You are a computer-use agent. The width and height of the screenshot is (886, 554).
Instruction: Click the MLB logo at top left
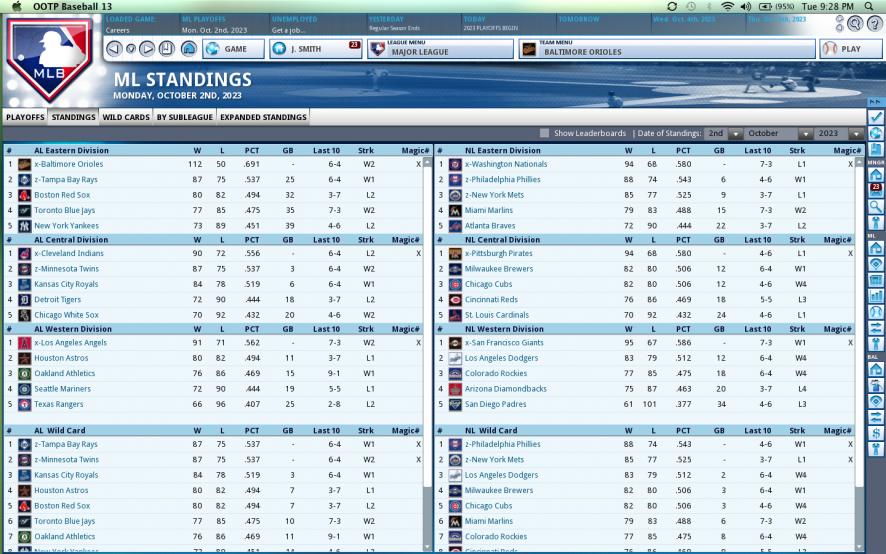(x=50, y=59)
